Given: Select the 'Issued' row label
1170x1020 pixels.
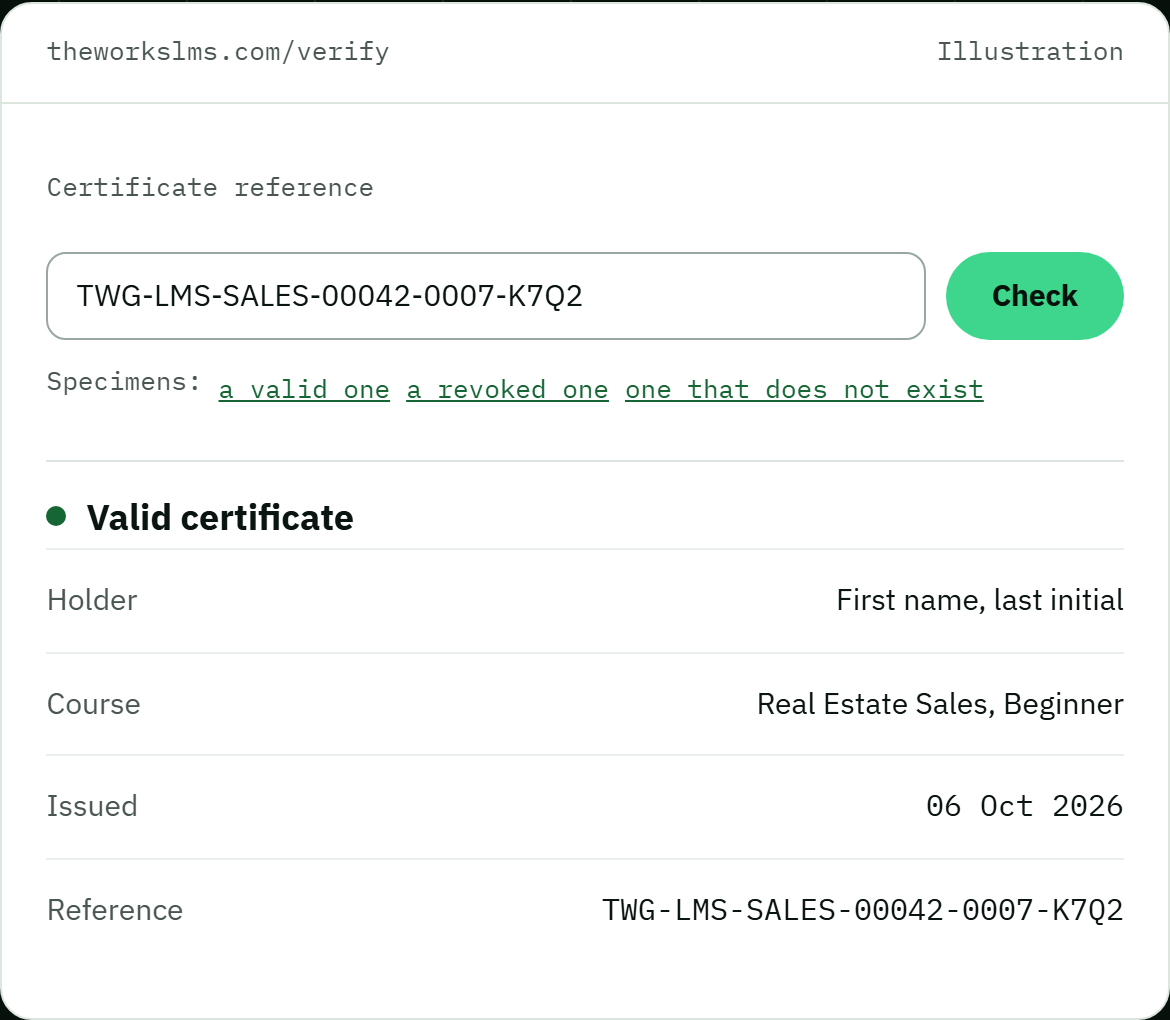Looking at the screenshot, I should (92, 806).
